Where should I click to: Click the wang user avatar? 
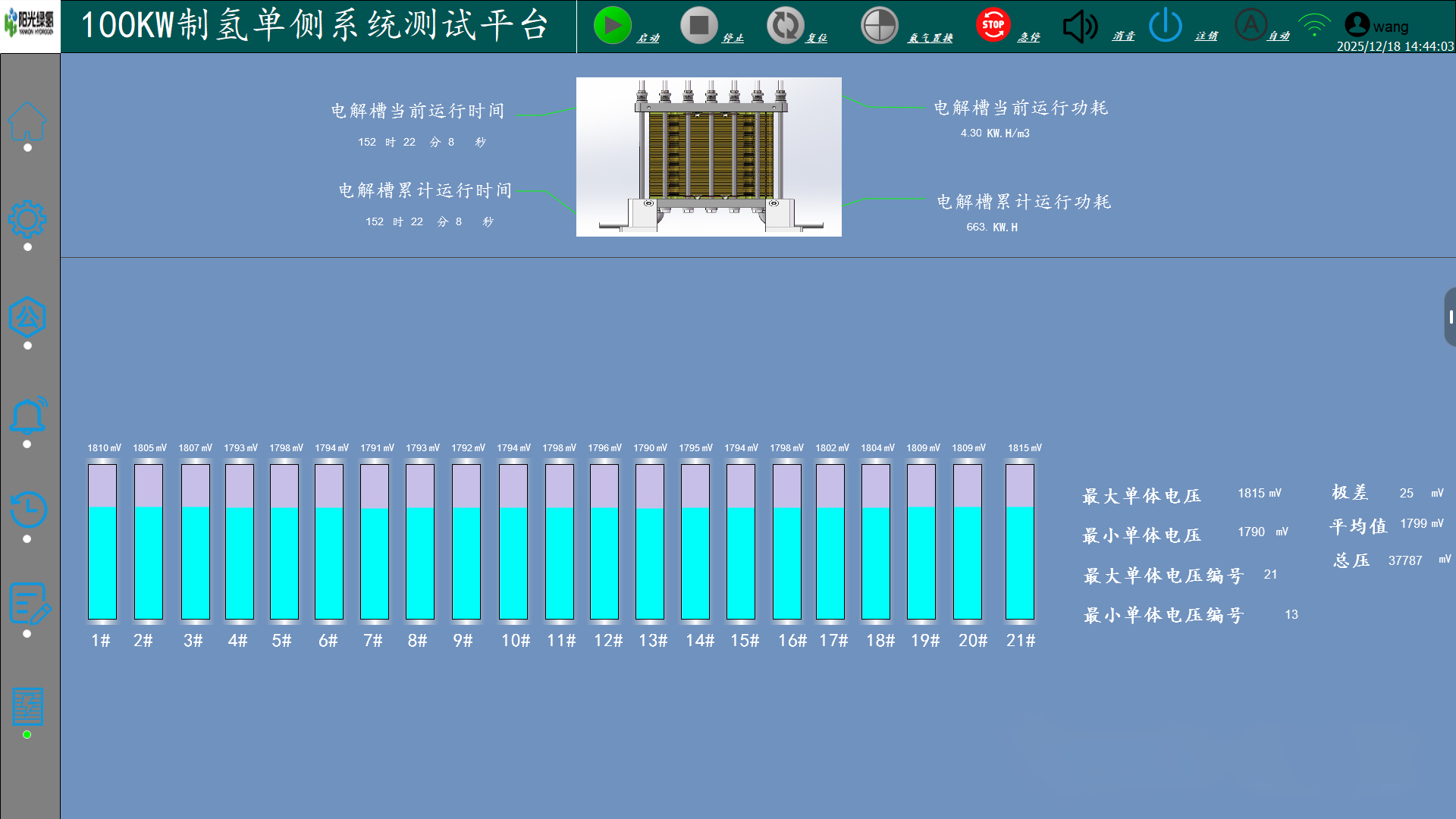point(1357,25)
